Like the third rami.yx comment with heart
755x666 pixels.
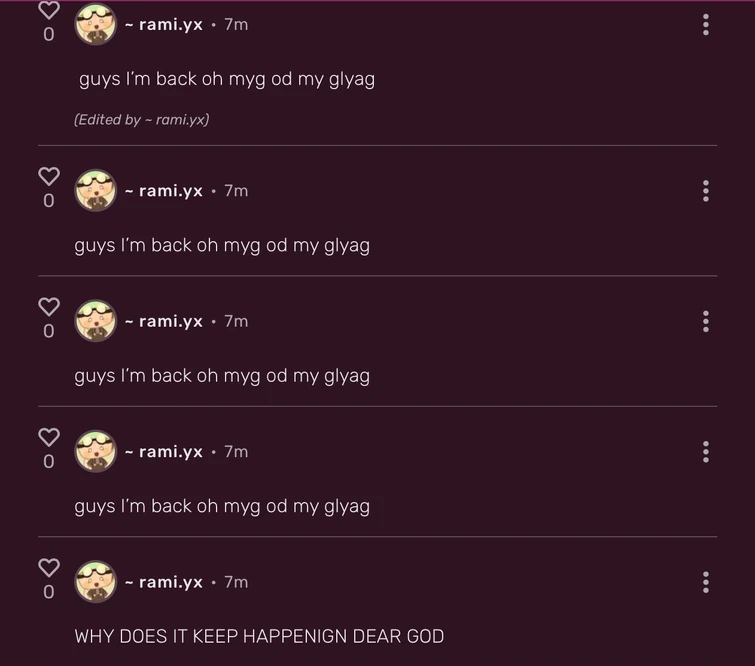click(49, 307)
